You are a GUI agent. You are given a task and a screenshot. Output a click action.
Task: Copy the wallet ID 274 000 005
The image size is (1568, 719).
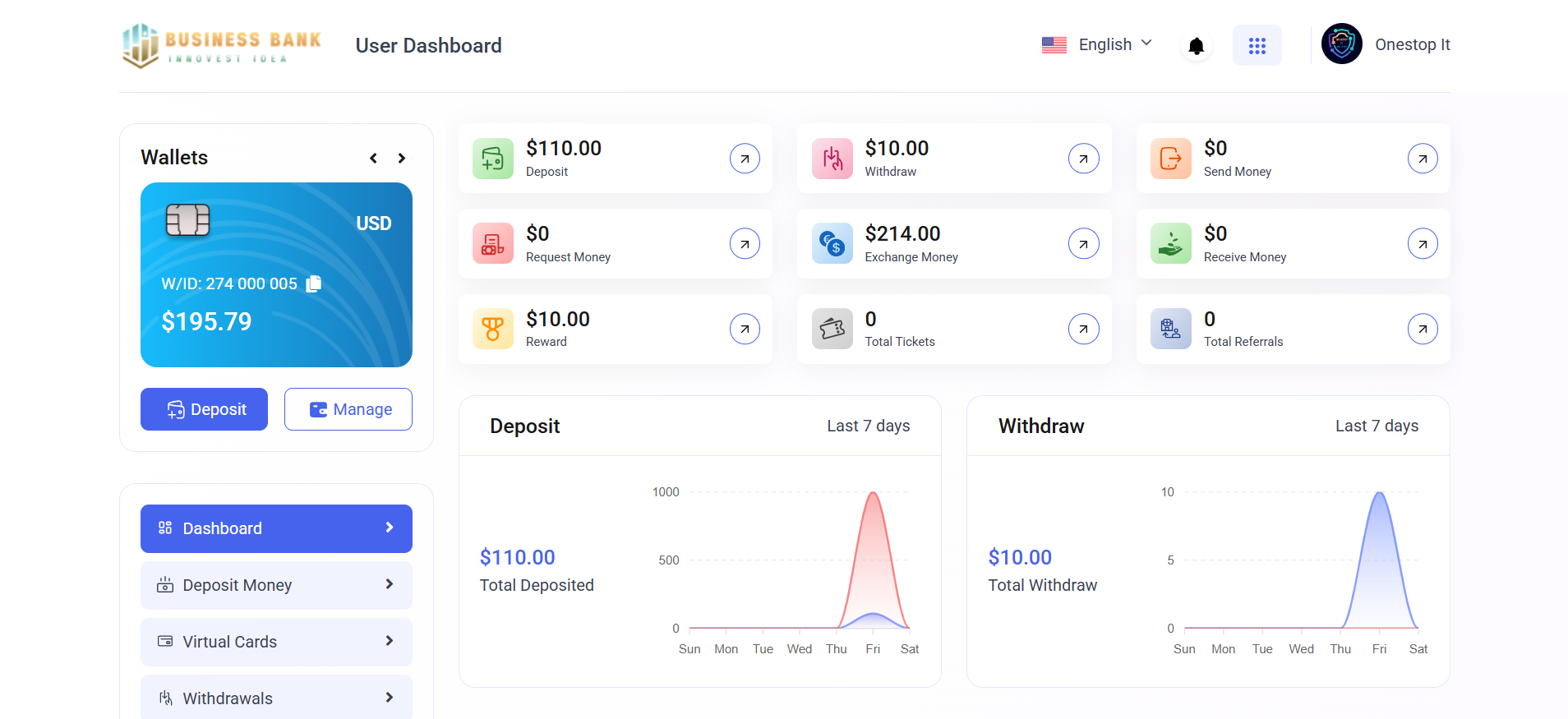[x=314, y=283]
